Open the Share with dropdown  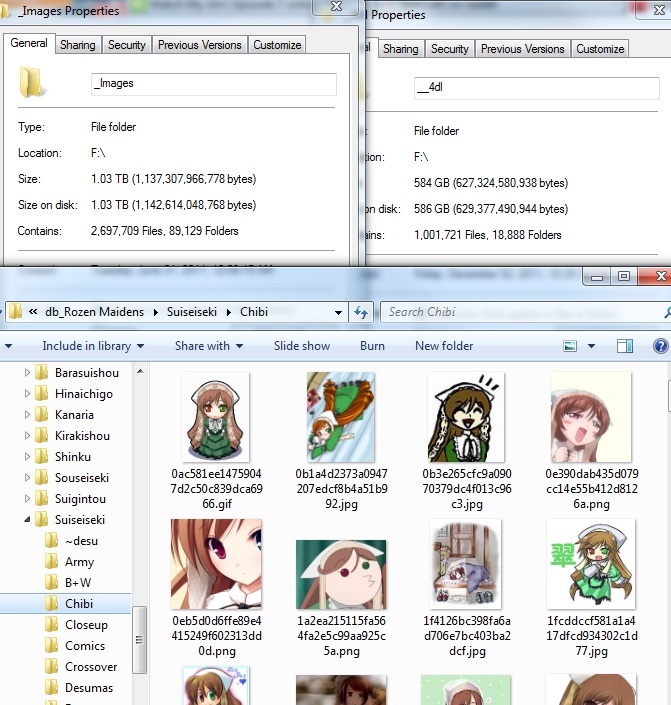coord(208,346)
